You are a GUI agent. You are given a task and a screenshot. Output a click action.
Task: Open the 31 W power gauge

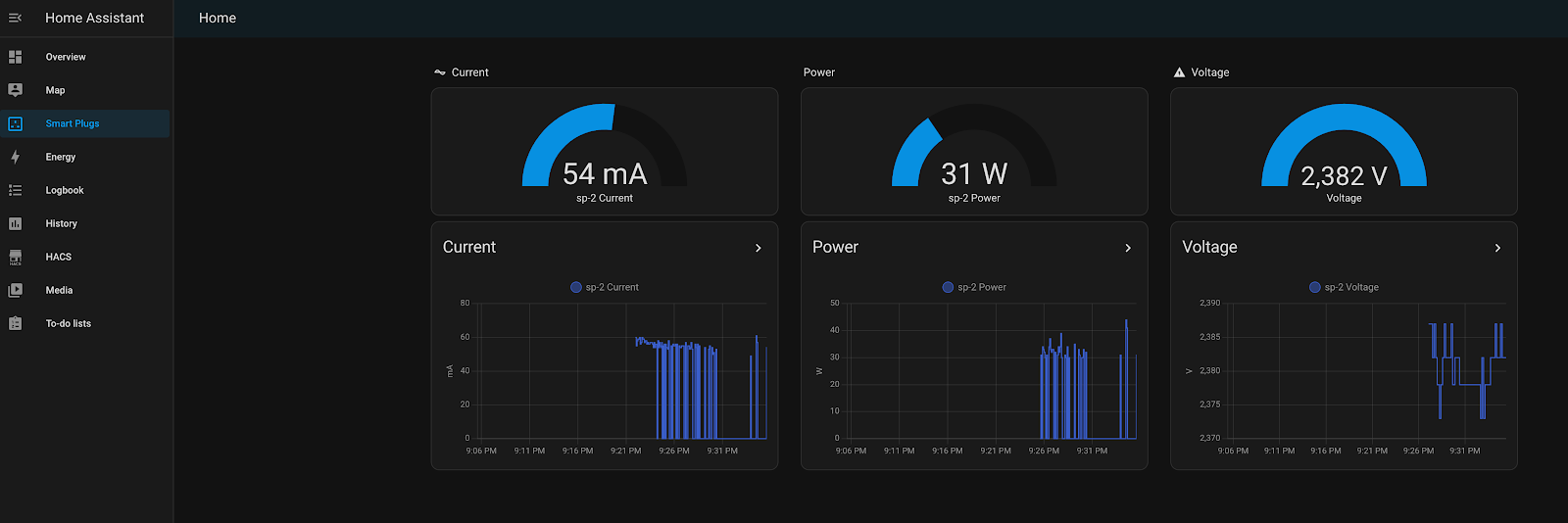click(x=974, y=152)
